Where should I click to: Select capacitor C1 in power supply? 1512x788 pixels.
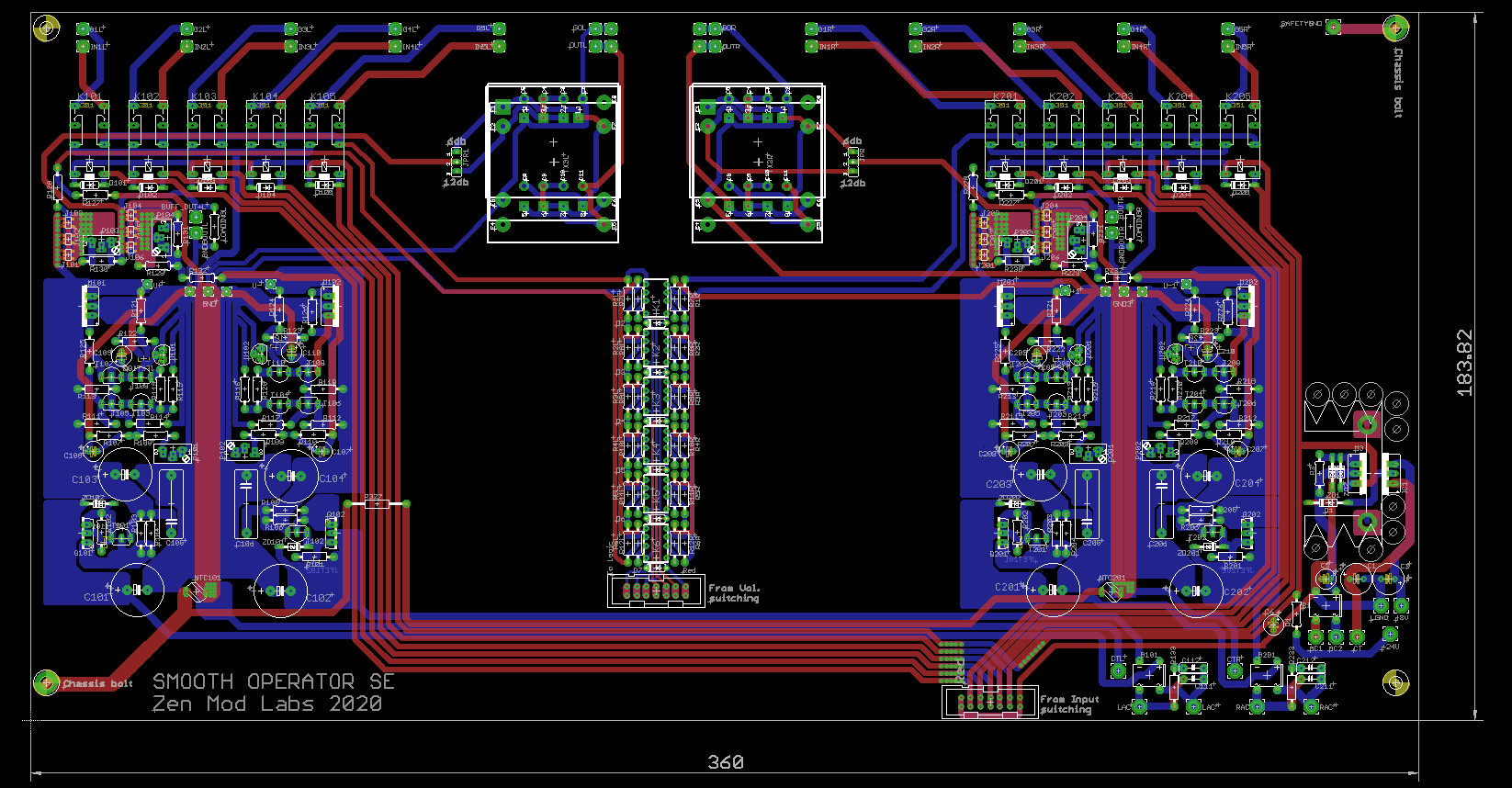[x=1356, y=579]
